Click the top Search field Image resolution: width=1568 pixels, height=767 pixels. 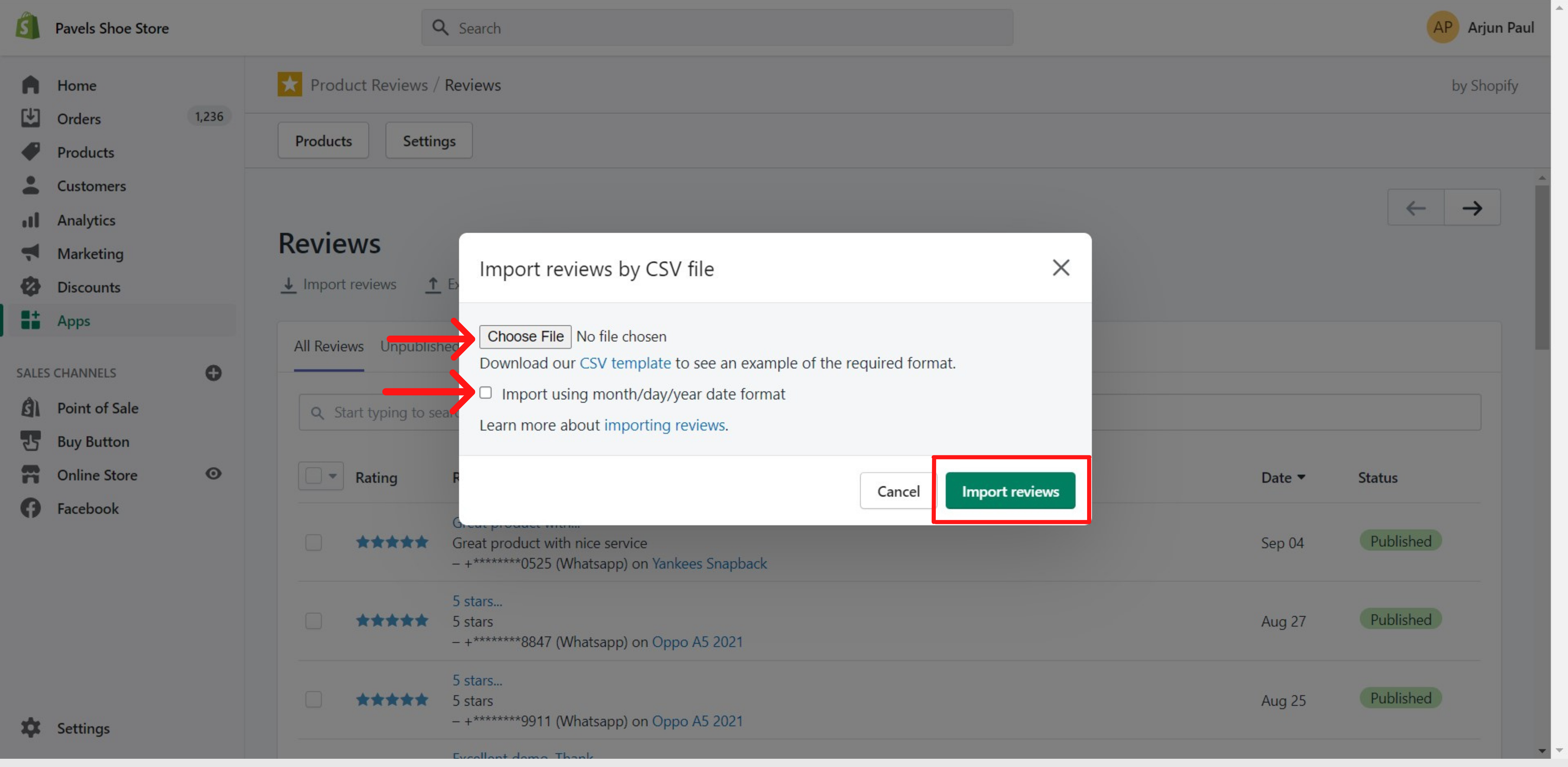[717, 27]
